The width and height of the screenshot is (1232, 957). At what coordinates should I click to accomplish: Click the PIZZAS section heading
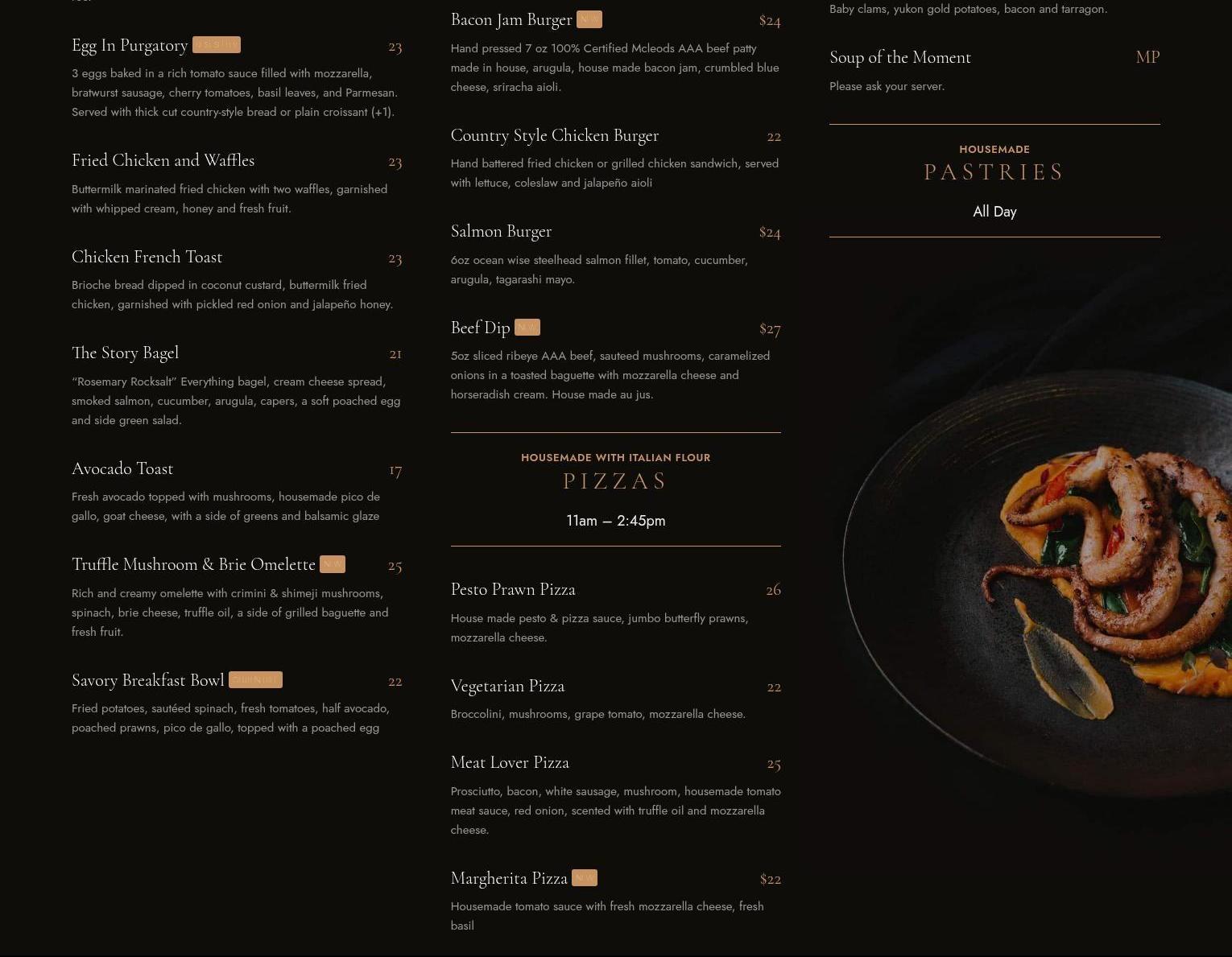[616, 481]
